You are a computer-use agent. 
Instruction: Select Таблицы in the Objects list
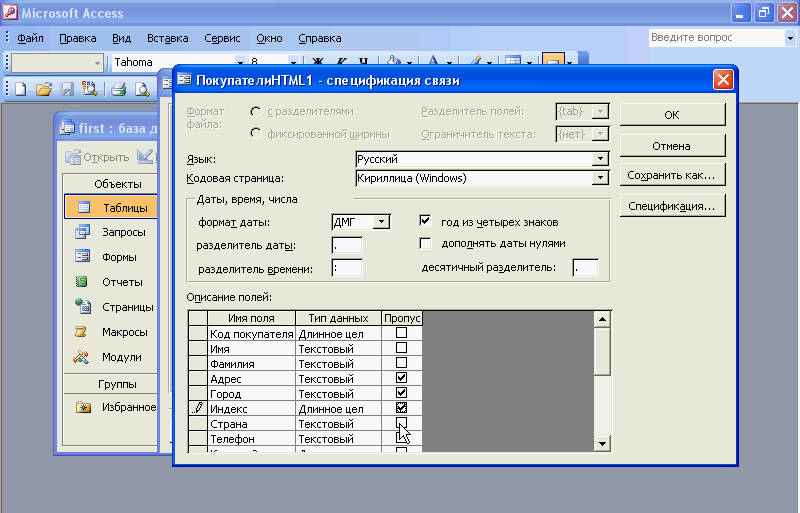[111, 207]
